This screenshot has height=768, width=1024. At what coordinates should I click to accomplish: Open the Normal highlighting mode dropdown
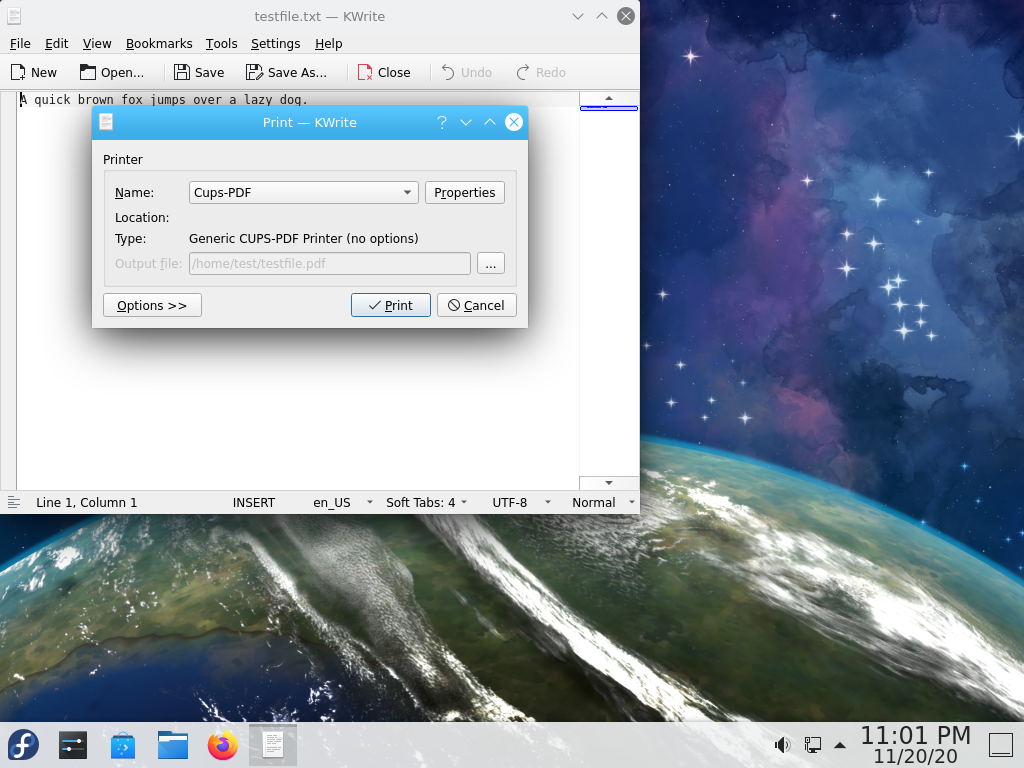tap(603, 502)
